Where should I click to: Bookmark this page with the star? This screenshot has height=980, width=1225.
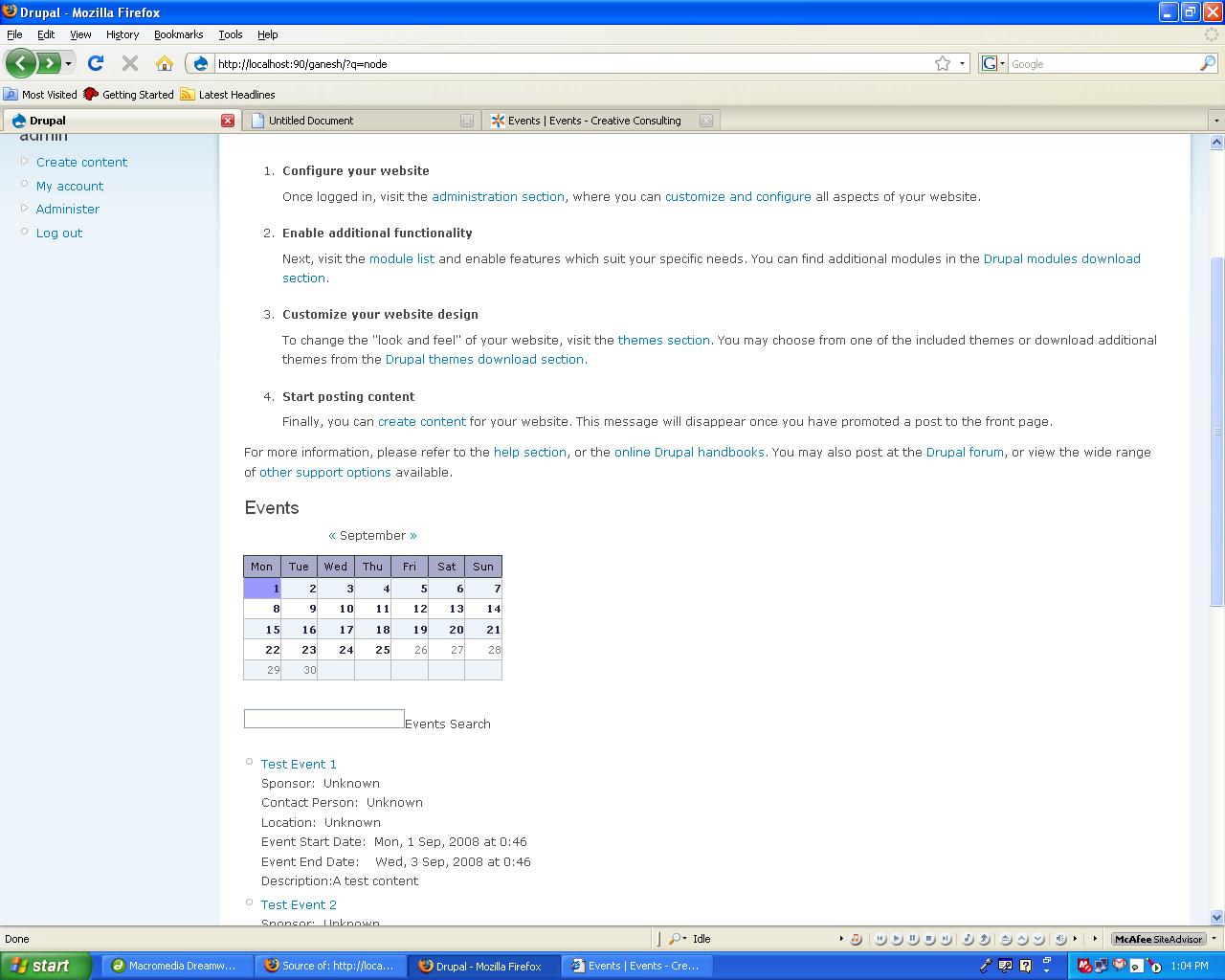[x=943, y=63]
